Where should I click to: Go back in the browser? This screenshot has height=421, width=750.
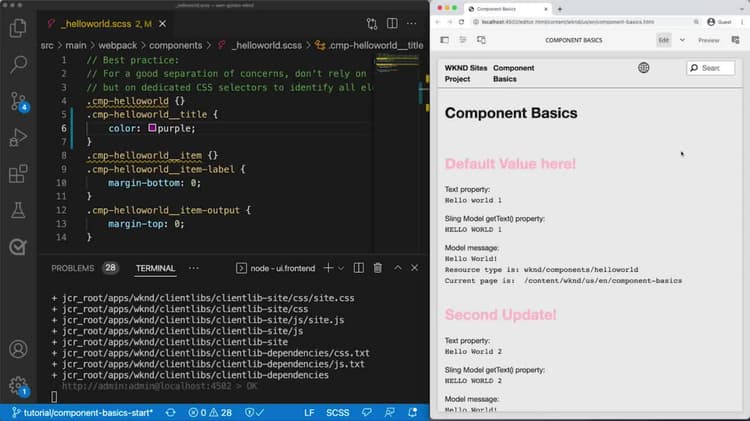point(438,22)
